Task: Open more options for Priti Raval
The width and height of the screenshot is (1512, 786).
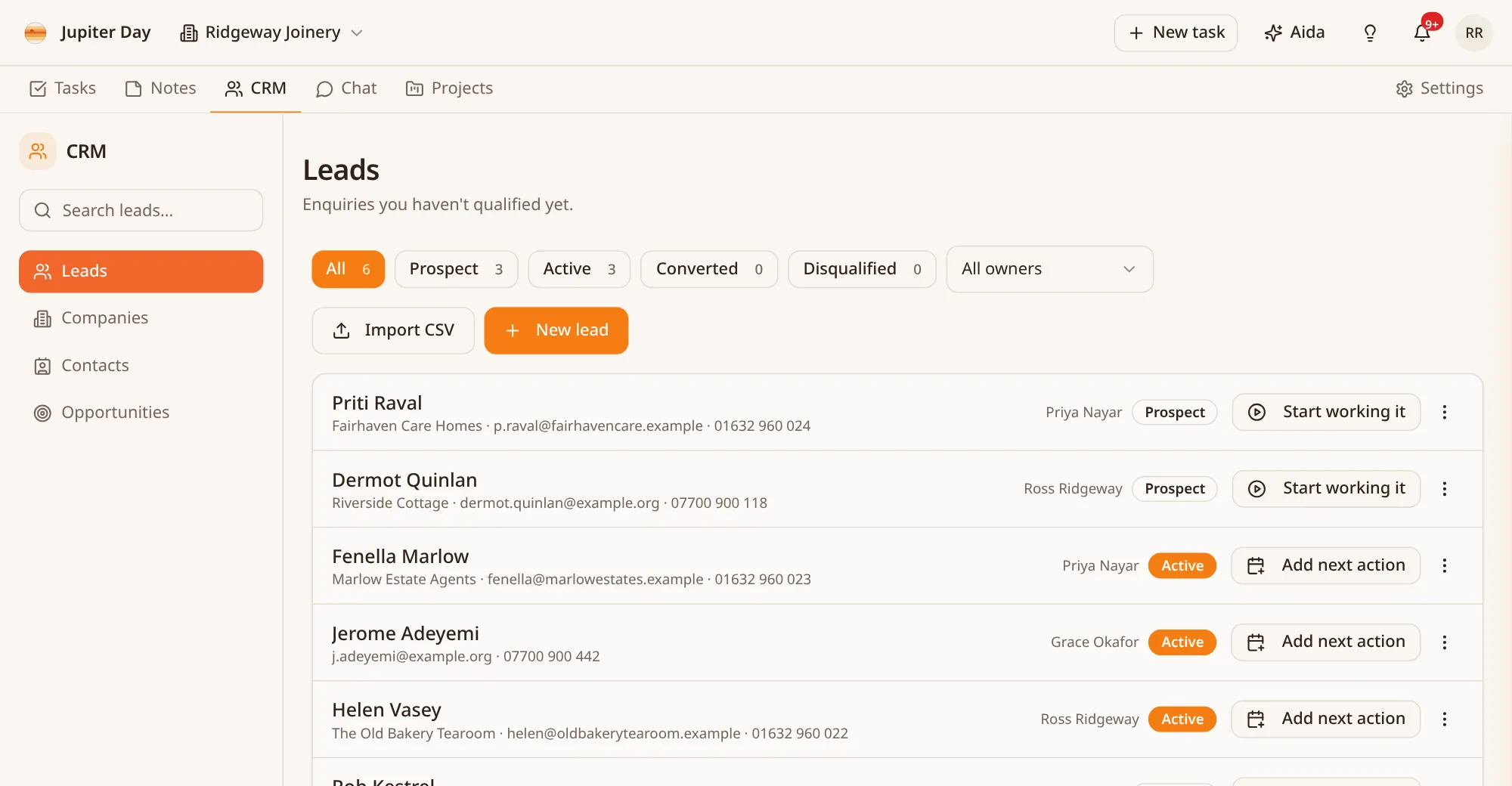Action: tap(1444, 412)
